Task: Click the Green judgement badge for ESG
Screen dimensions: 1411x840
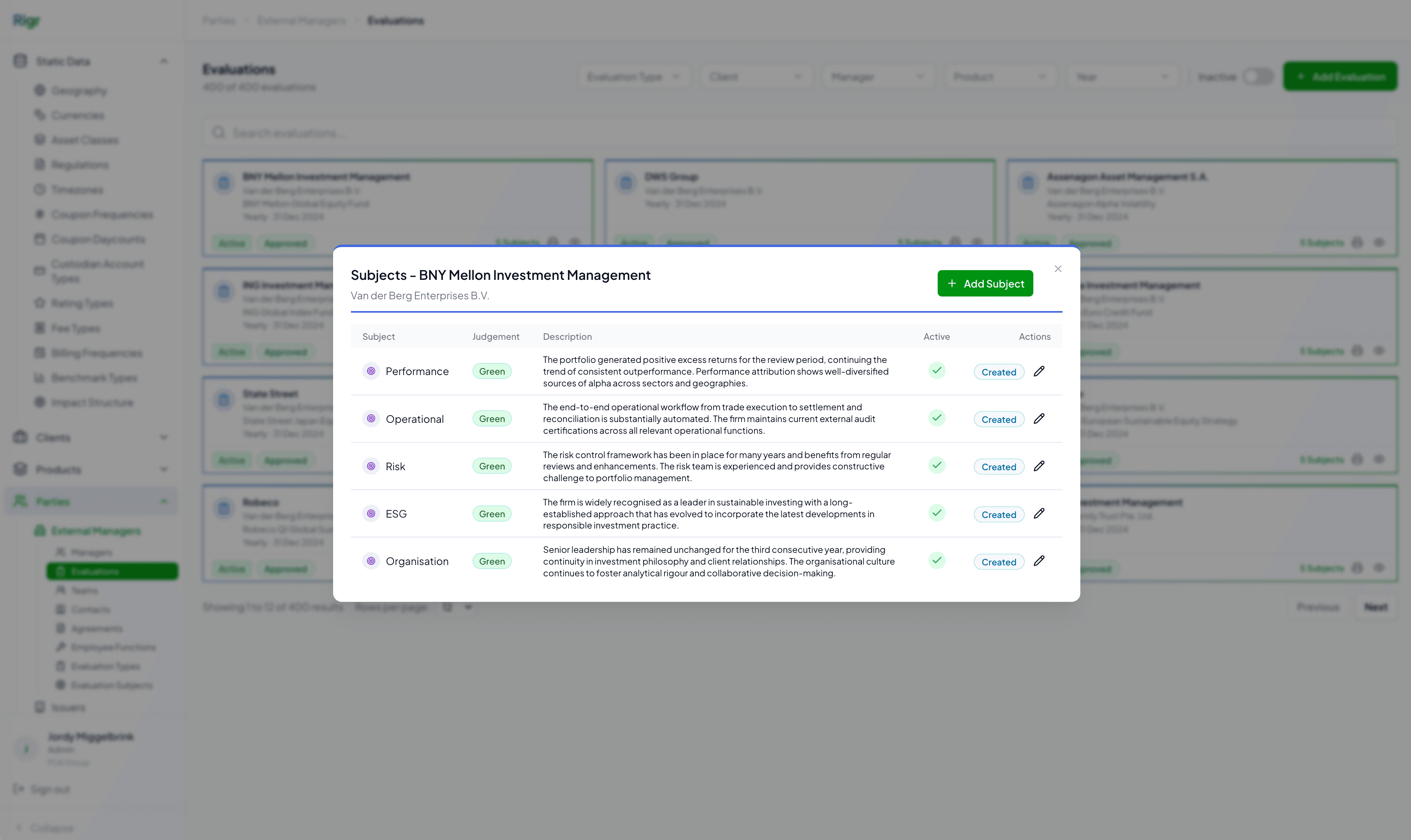Action: [492, 514]
